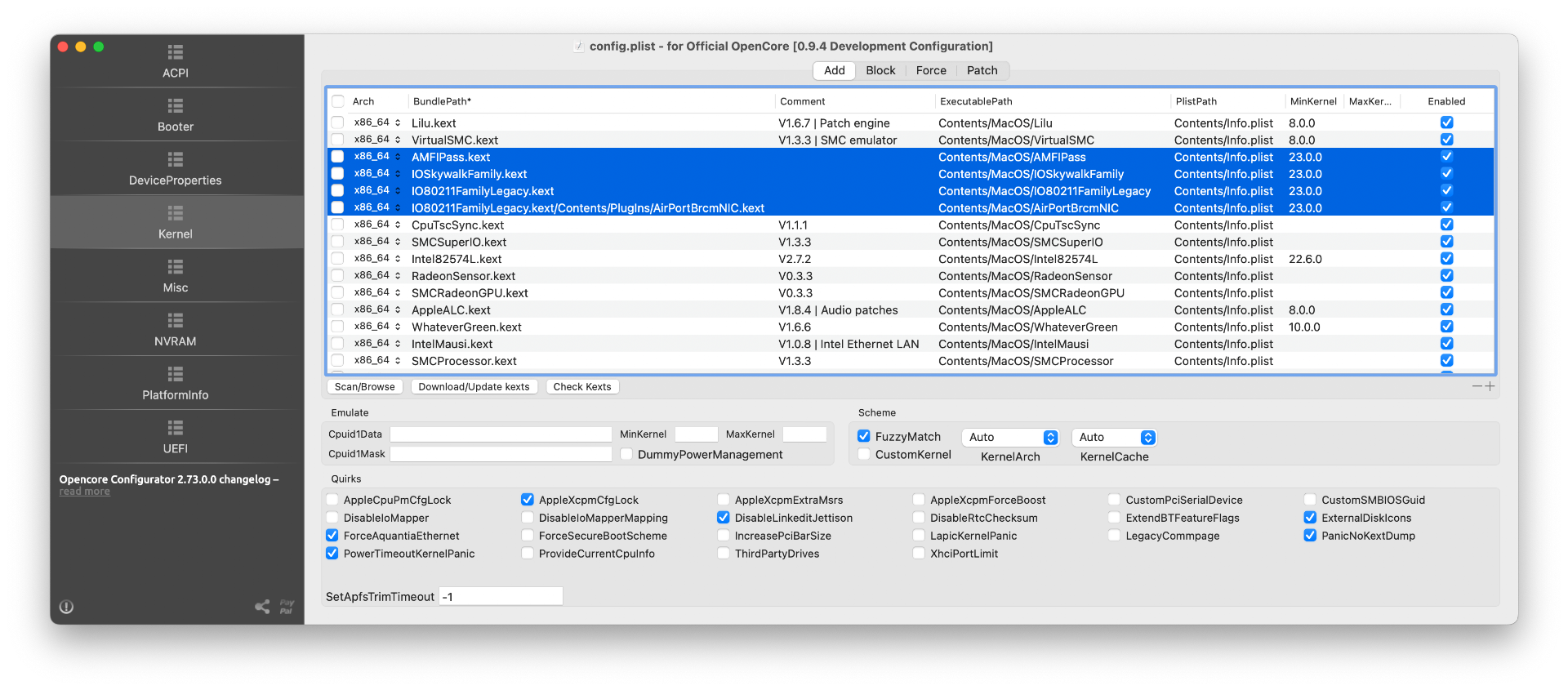
Task: Switch to the Patch tab
Action: click(x=982, y=71)
